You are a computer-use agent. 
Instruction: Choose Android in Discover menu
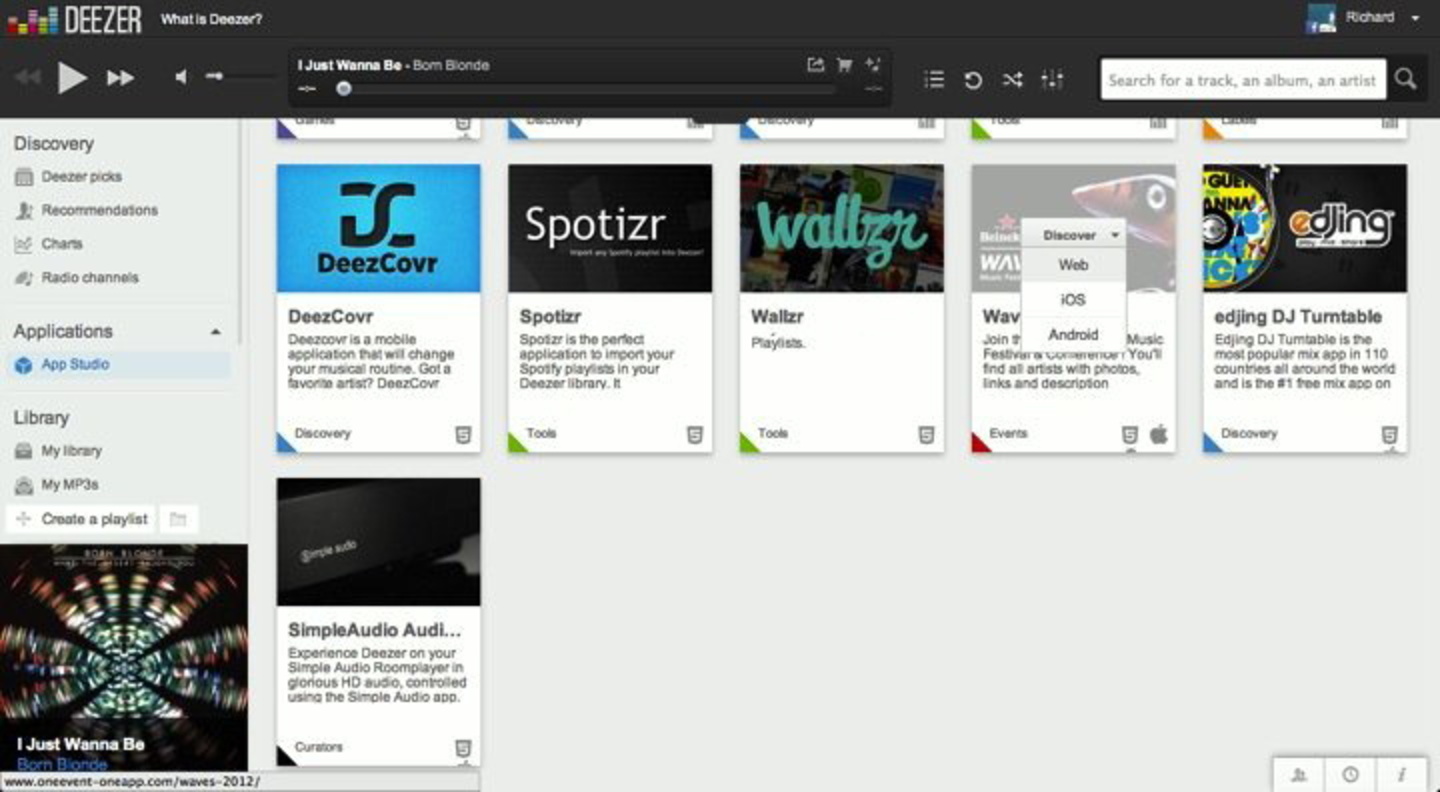point(1073,335)
